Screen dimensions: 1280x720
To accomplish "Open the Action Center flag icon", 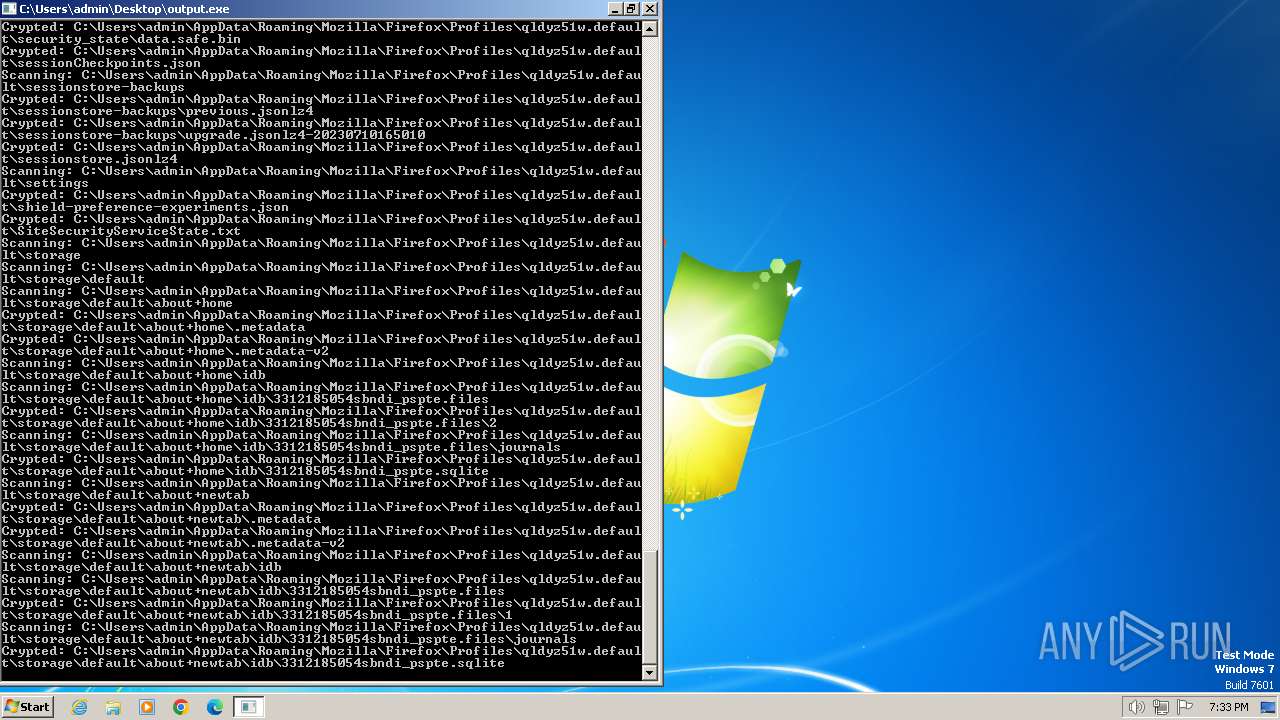I will pos(1185,707).
